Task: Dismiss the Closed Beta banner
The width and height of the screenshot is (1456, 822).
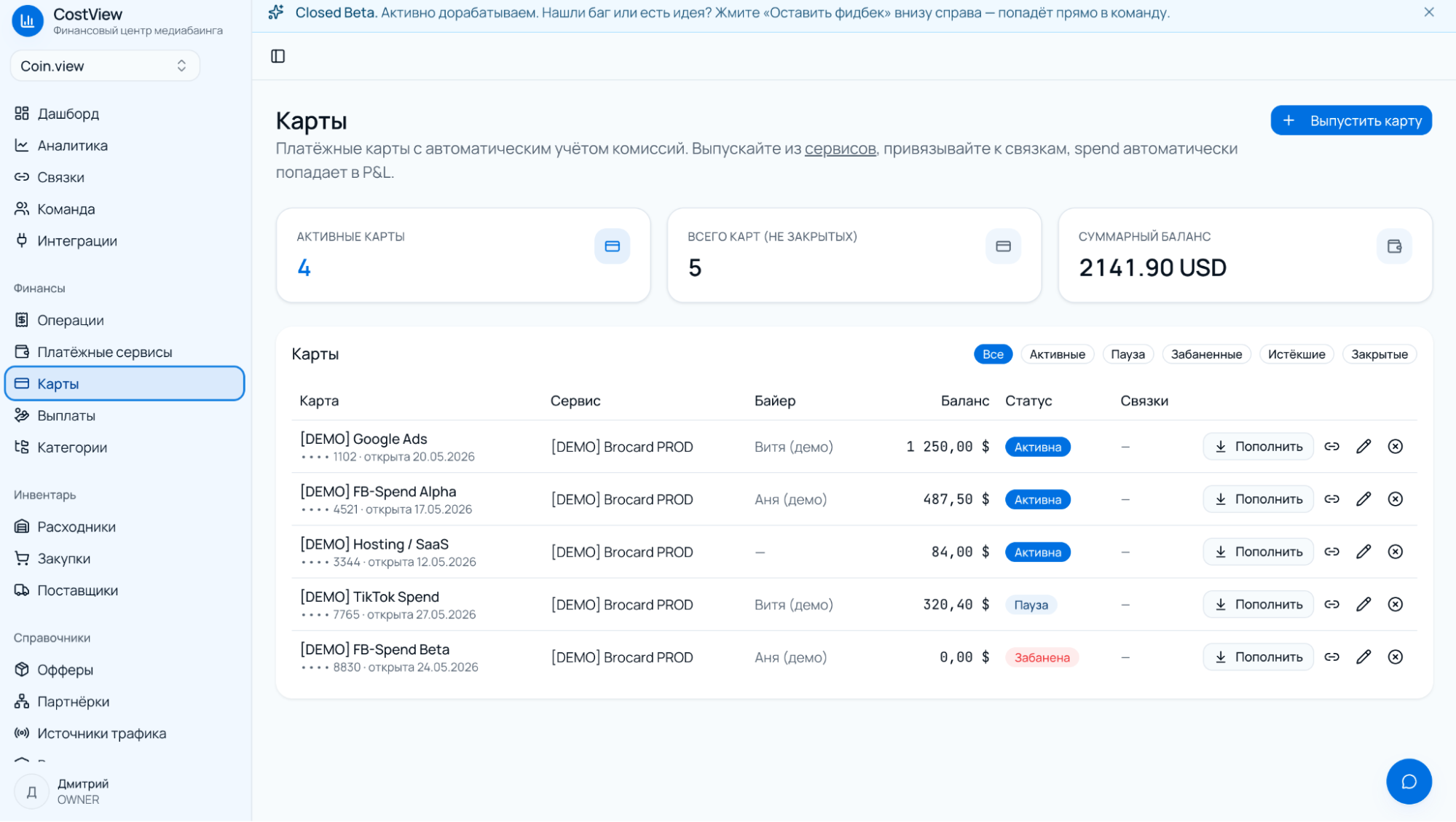Action: (1428, 12)
